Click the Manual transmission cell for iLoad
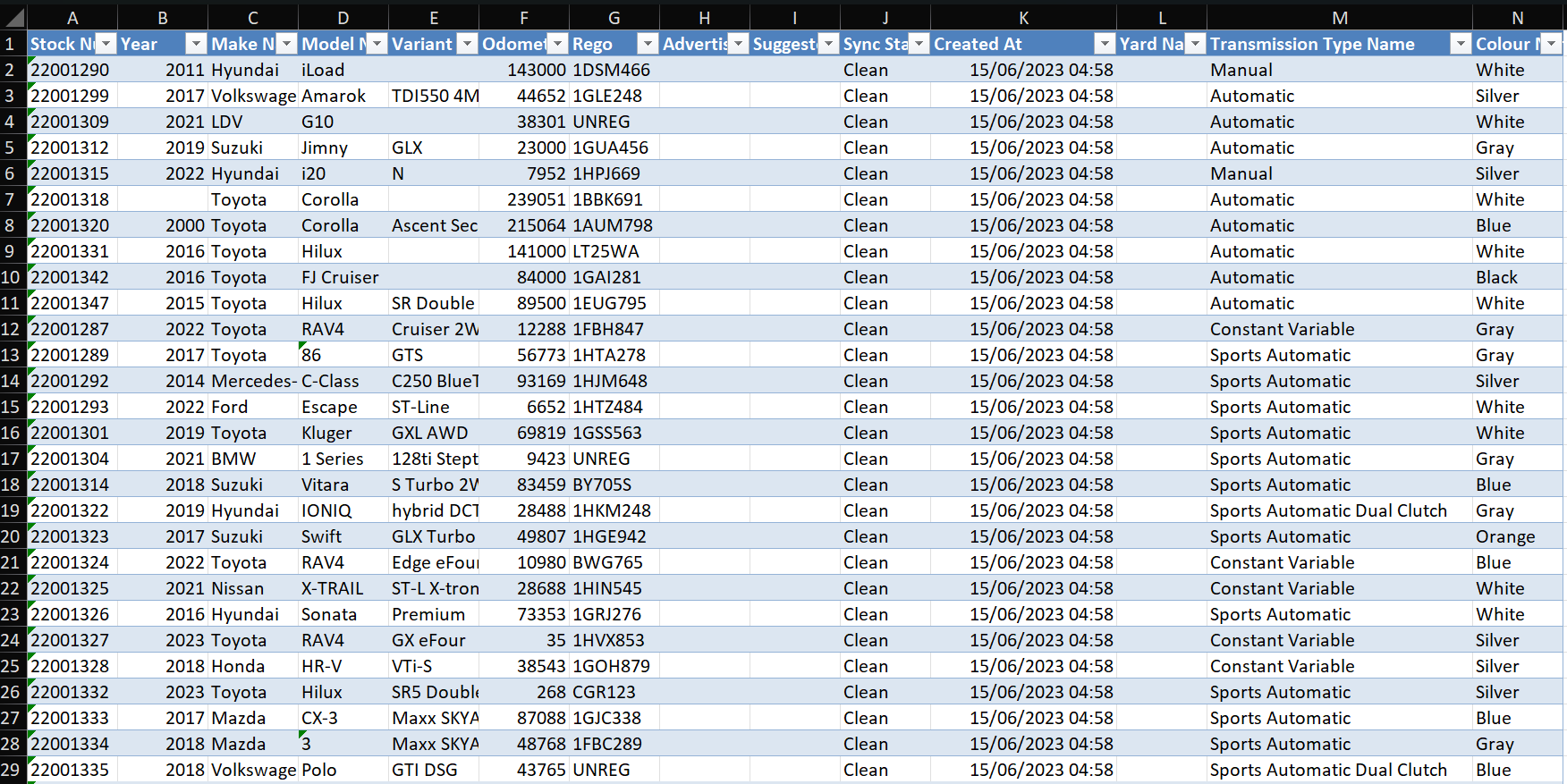Viewport: 1567px width, 784px height. 1340,70
